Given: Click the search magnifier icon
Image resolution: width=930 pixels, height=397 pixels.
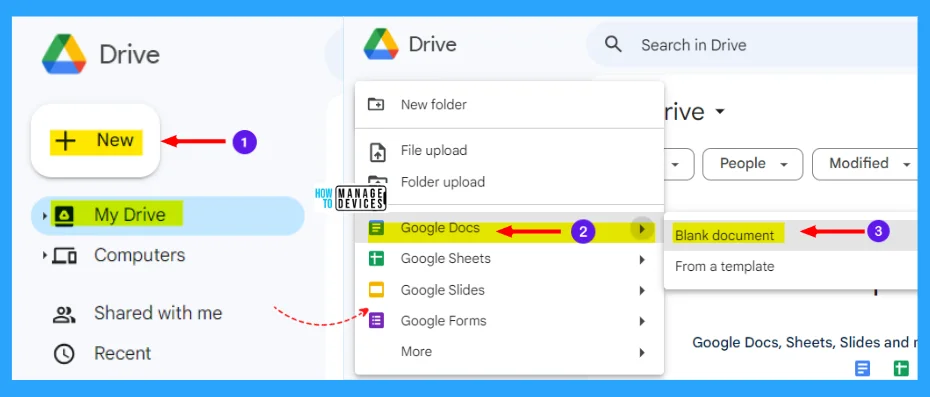Looking at the screenshot, I should (613, 45).
